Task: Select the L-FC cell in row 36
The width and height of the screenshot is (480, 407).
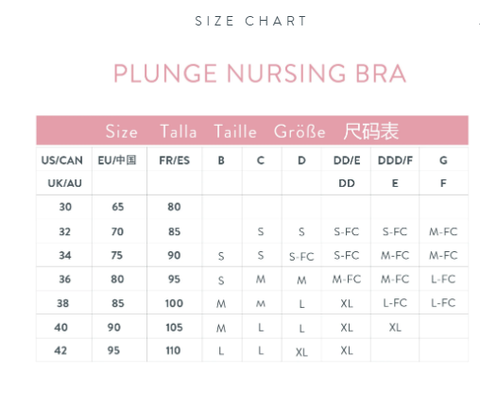Action: point(443,279)
